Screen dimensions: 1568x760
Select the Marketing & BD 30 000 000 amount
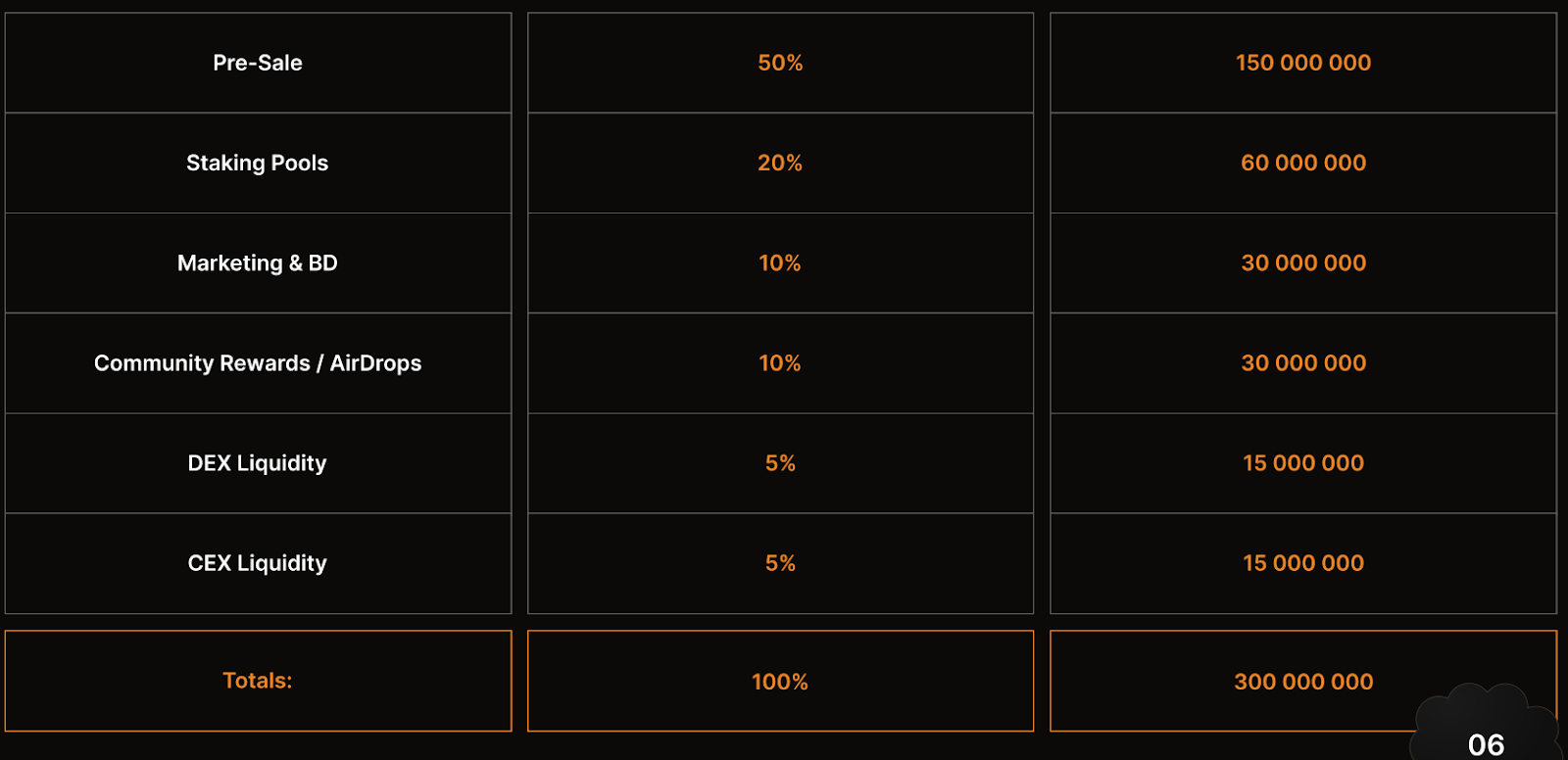point(1303,262)
